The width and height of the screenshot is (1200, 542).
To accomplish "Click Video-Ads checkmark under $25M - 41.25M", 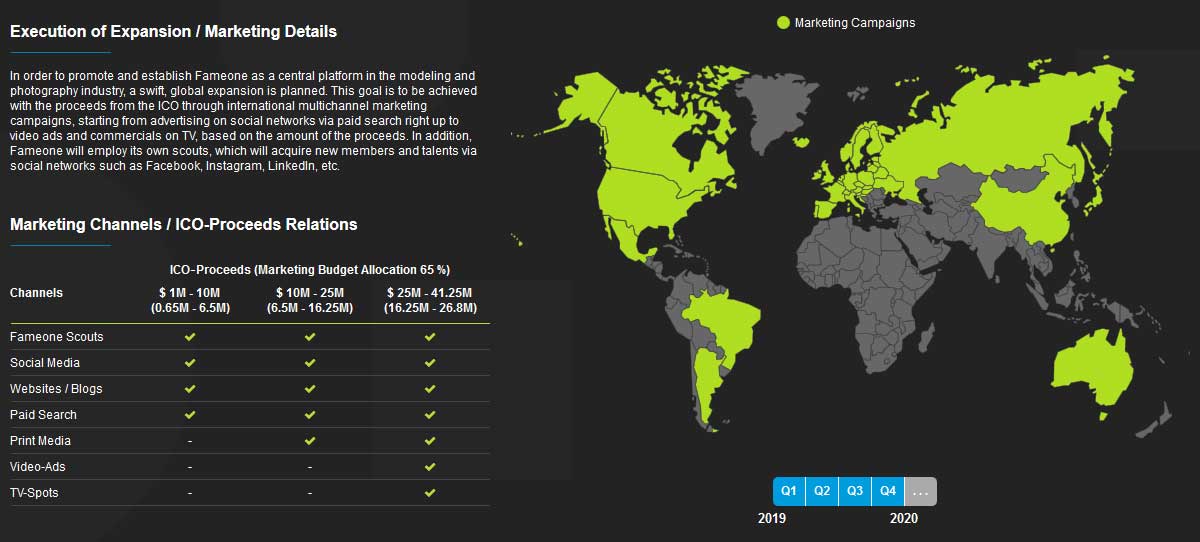I will click(x=429, y=467).
